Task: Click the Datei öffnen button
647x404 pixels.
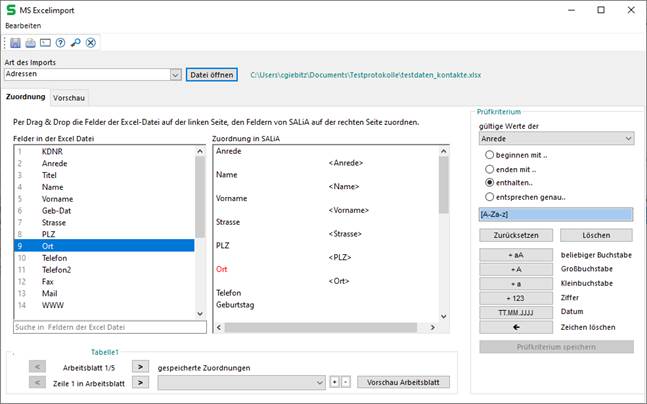Action: pos(211,74)
